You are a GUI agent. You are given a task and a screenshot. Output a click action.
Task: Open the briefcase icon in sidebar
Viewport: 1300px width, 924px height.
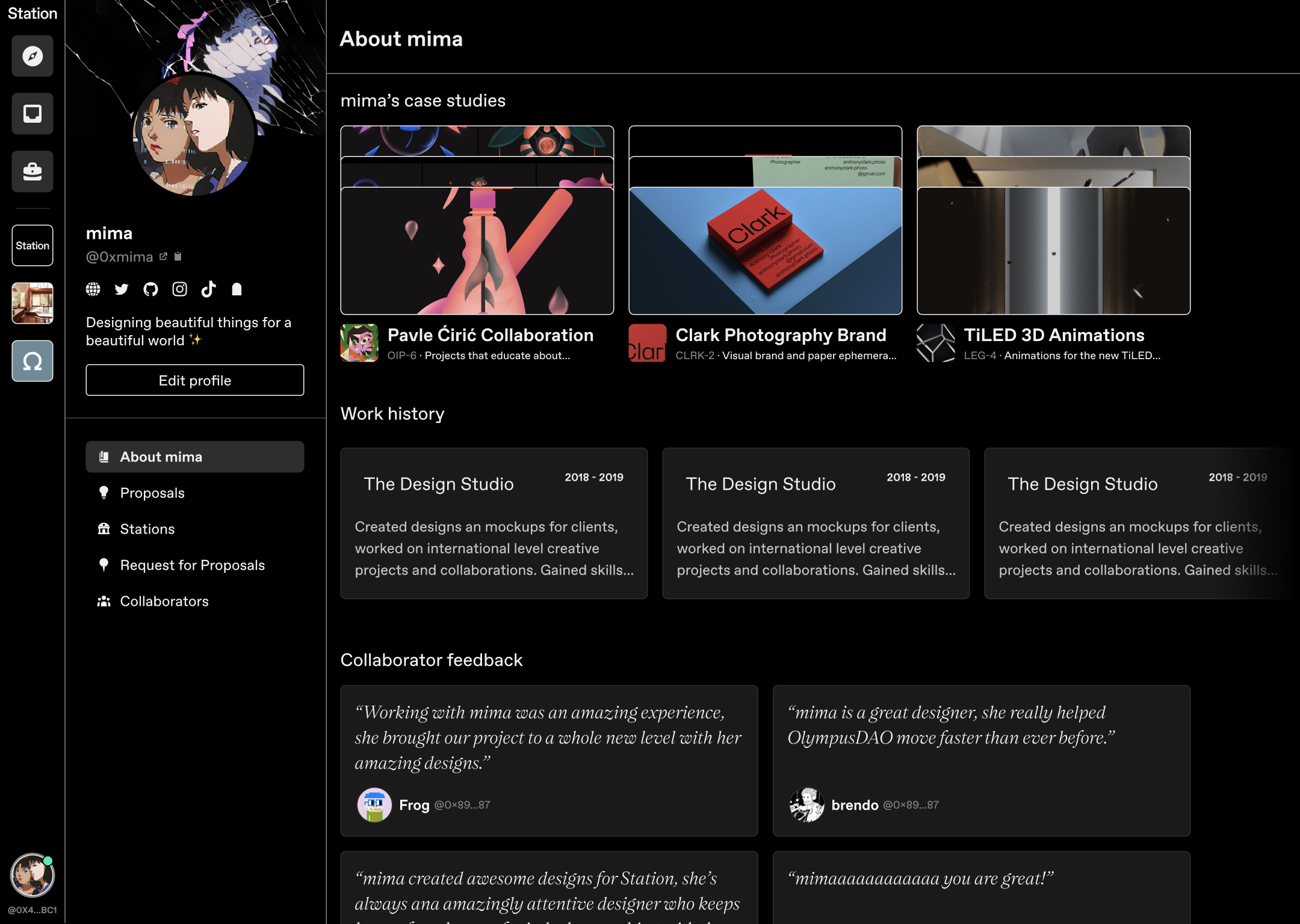(32, 171)
